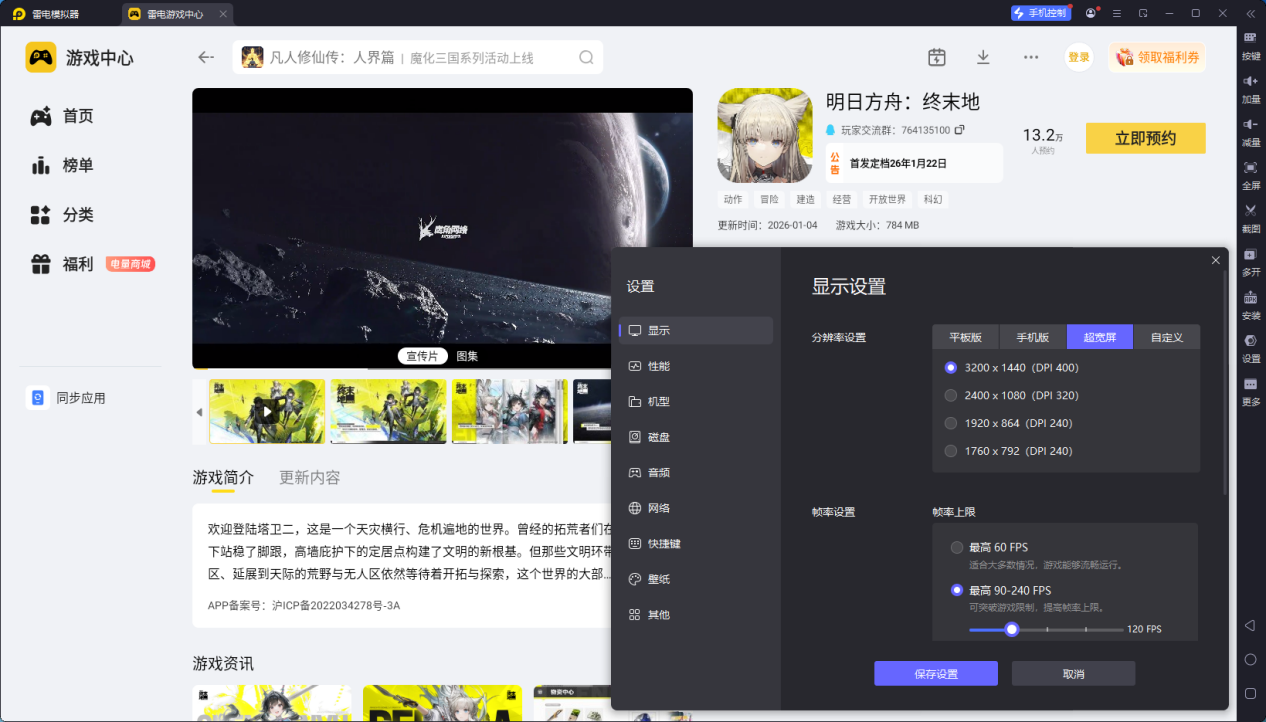1266x722 pixels.
Task: Open the three-dot more options menu
Action: click(1031, 57)
